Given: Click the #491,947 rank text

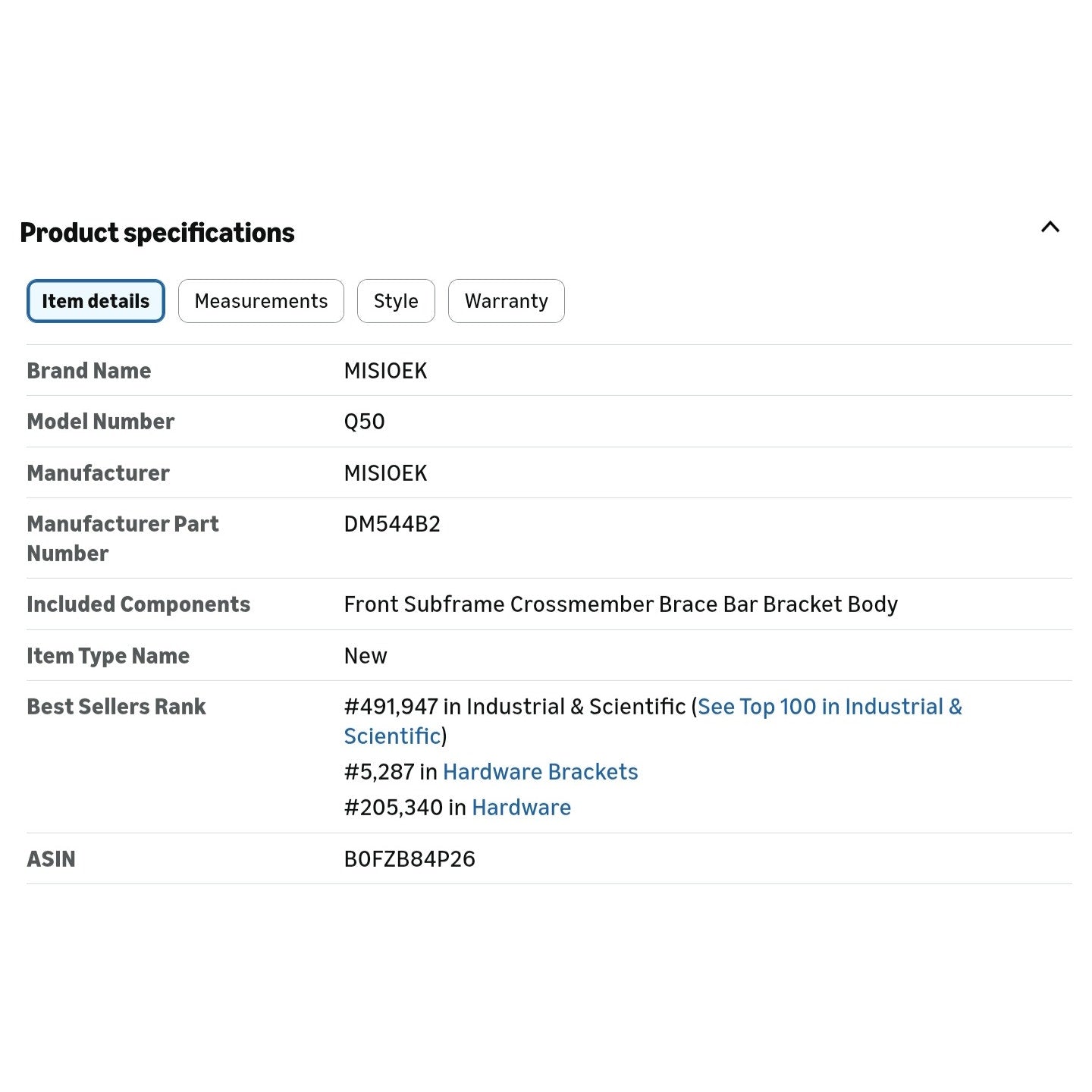Looking at the screenshot, I should (x=391, y=707).
